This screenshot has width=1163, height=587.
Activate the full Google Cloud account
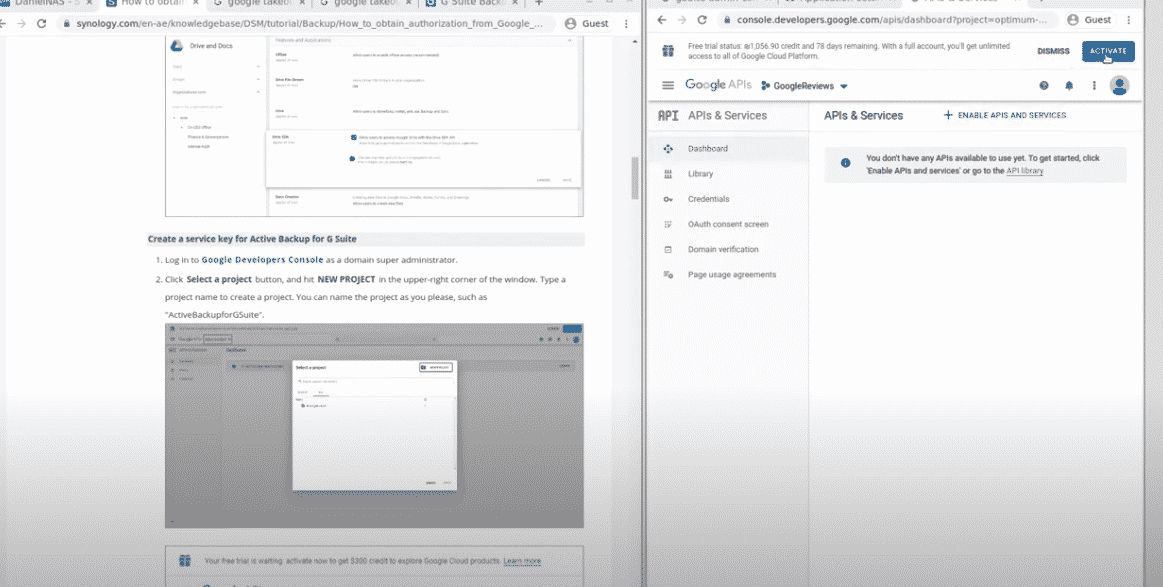pyautogui.click(x=1108, y=51)
